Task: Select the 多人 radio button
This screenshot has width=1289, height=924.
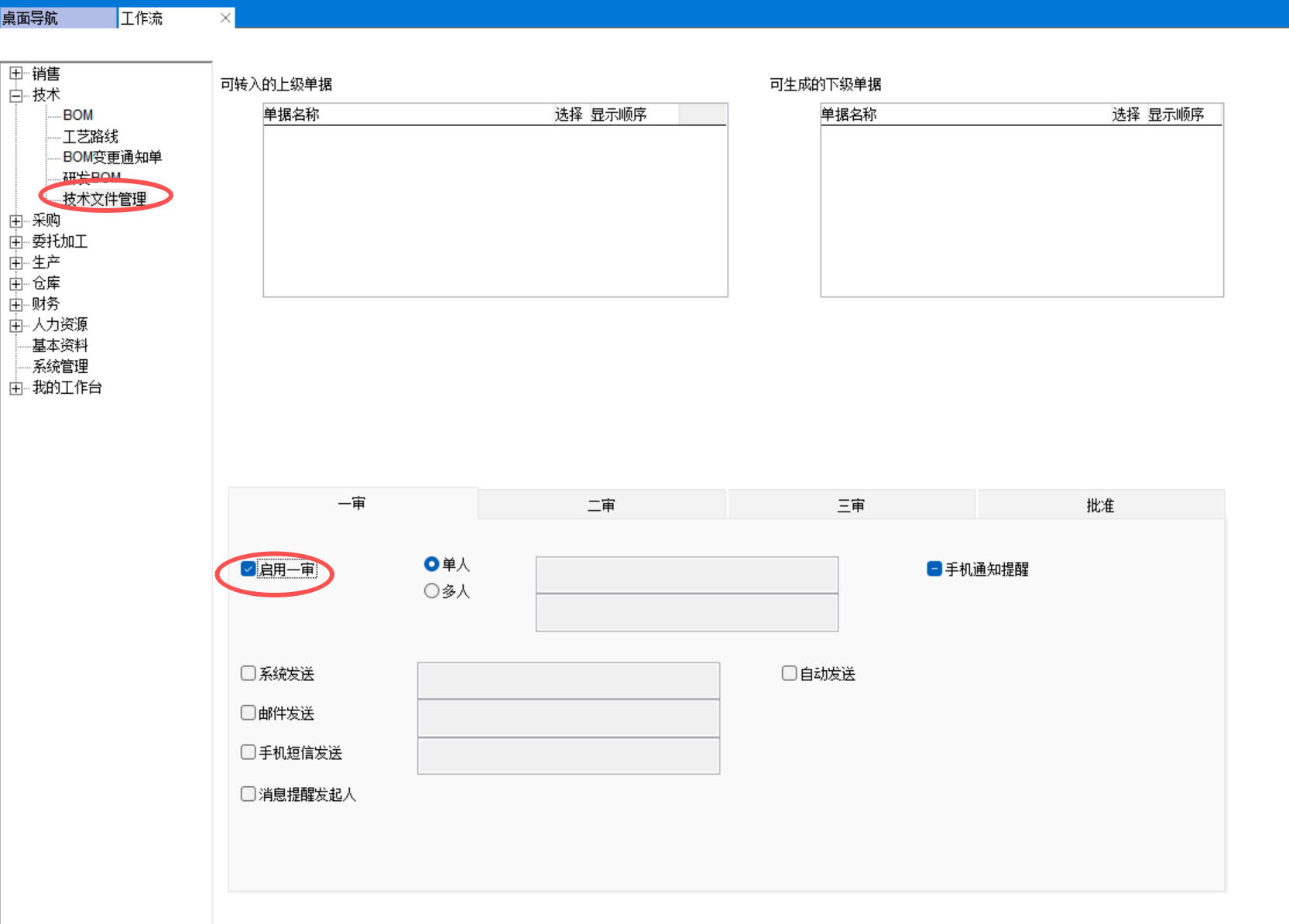Action: [432, 591]
